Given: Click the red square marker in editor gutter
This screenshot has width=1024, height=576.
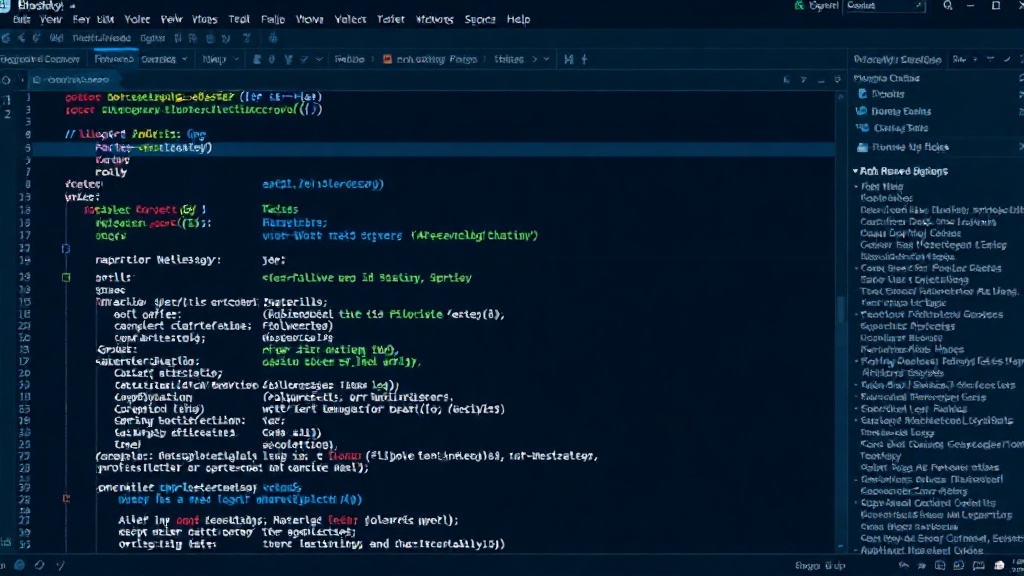Looking at the screenshot, I should [x=66, y=498].
